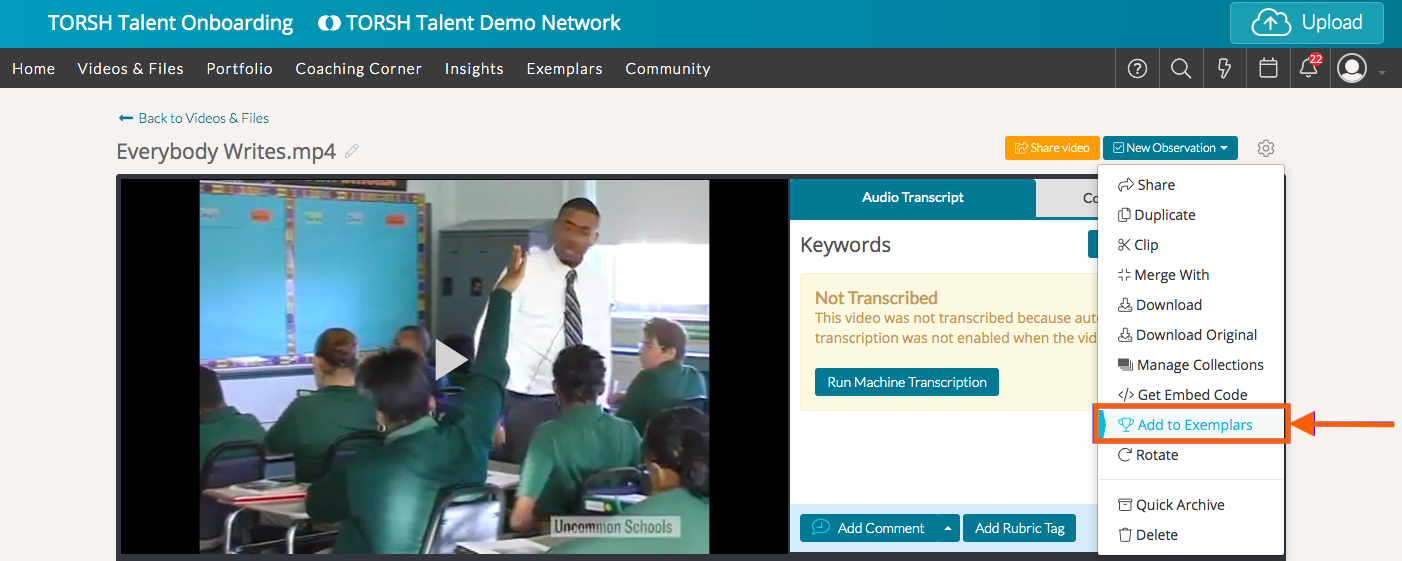
Task: Click the Run Machine Transcription button
Action: [906, 382]
